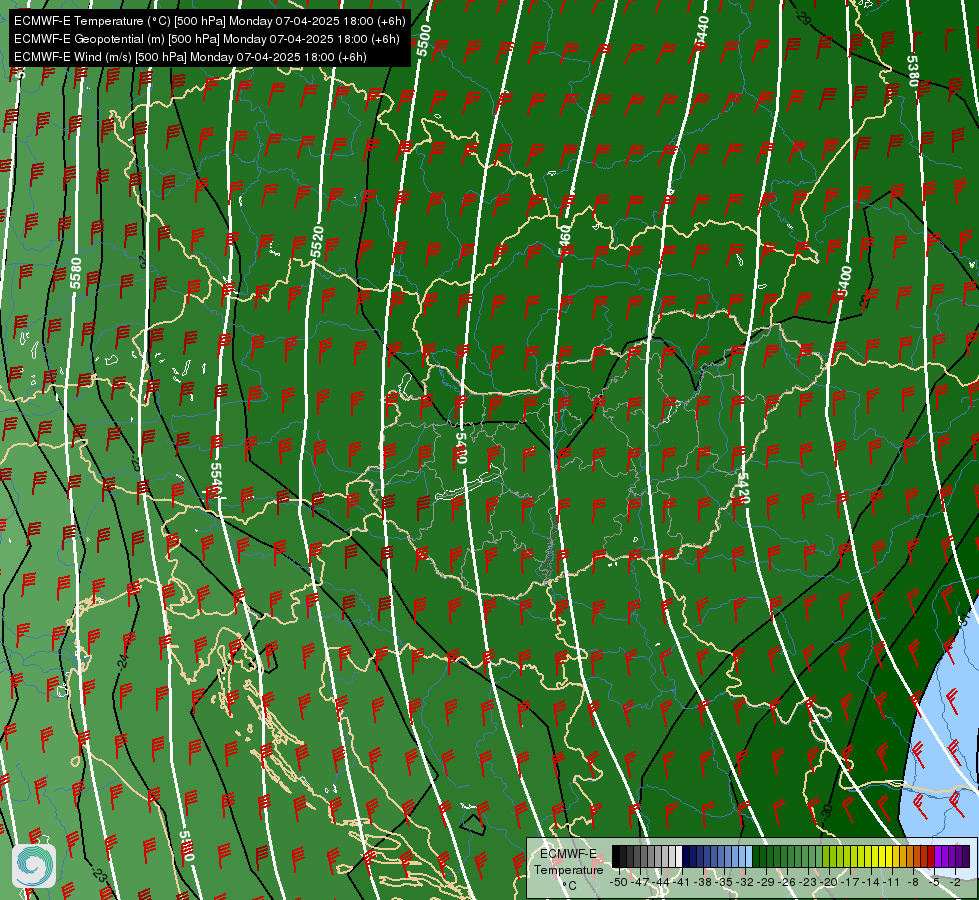Viewport: 979px width, 900px height.
Task: Pick the dark purple swatch above -2
Action: tap(966, 857)
